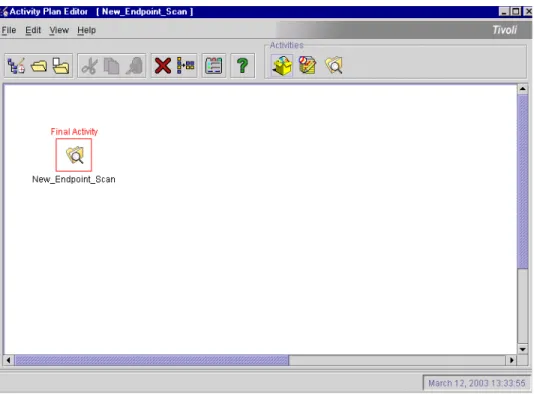
Task: Click the Final Activity red label
Action: pyautogui.click(x=74, y=132)
